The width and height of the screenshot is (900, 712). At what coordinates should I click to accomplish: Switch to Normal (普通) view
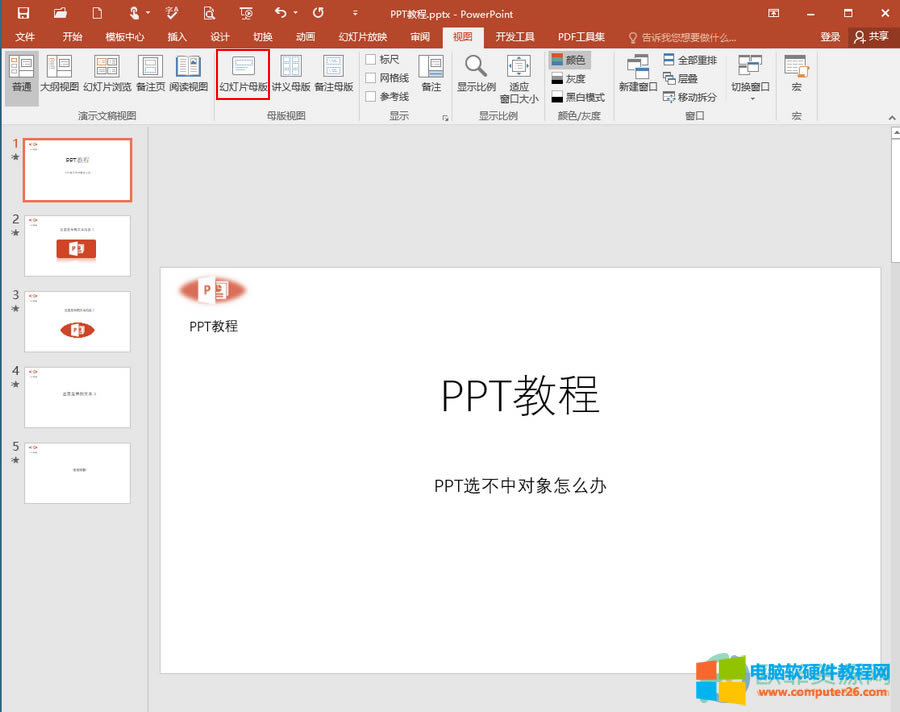(20, 75)
